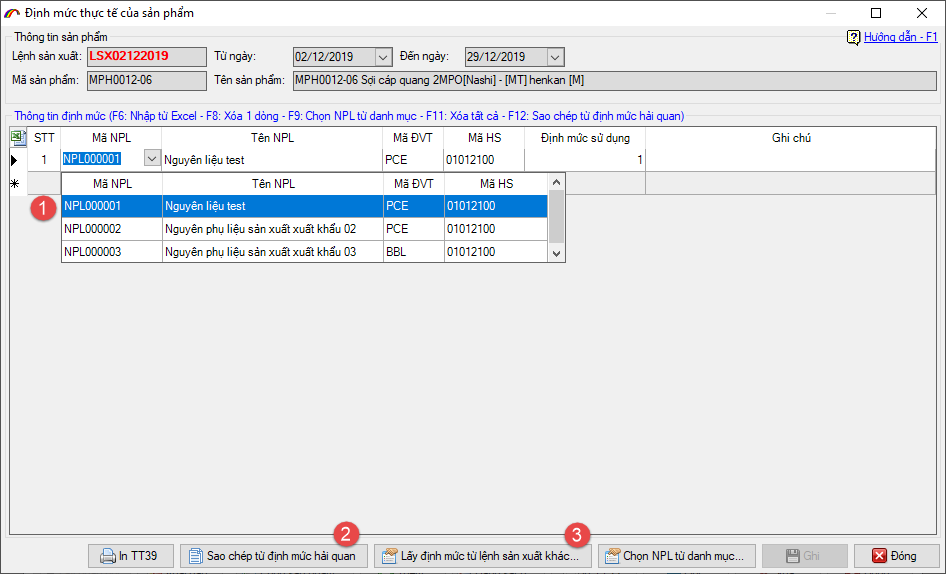The image size is (946, 574).
Task: Click the help question-mark icon
Action: coord(853,37)
